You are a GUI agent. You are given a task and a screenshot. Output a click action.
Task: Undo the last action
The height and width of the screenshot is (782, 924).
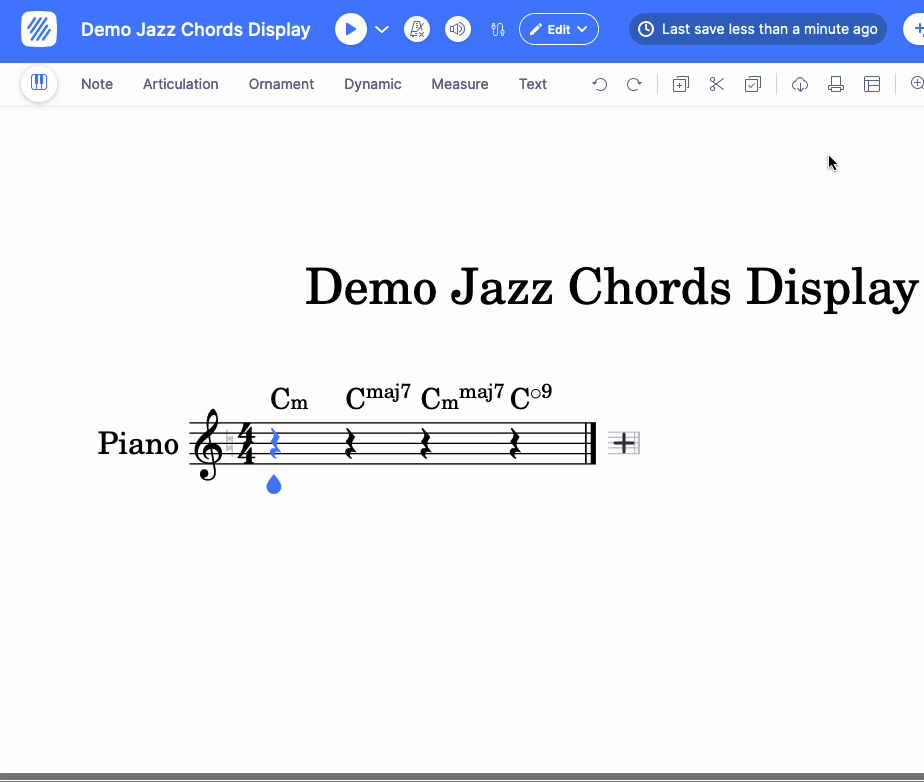599,84
